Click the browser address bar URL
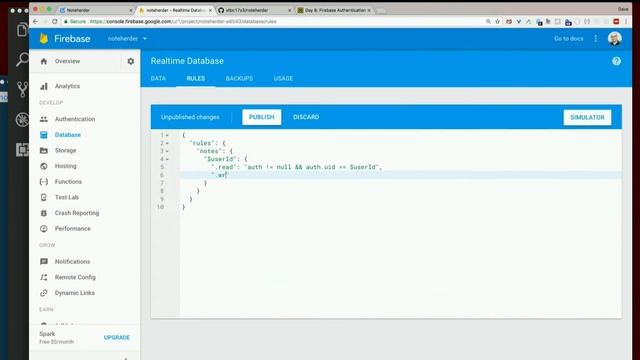 coord(183,21)
